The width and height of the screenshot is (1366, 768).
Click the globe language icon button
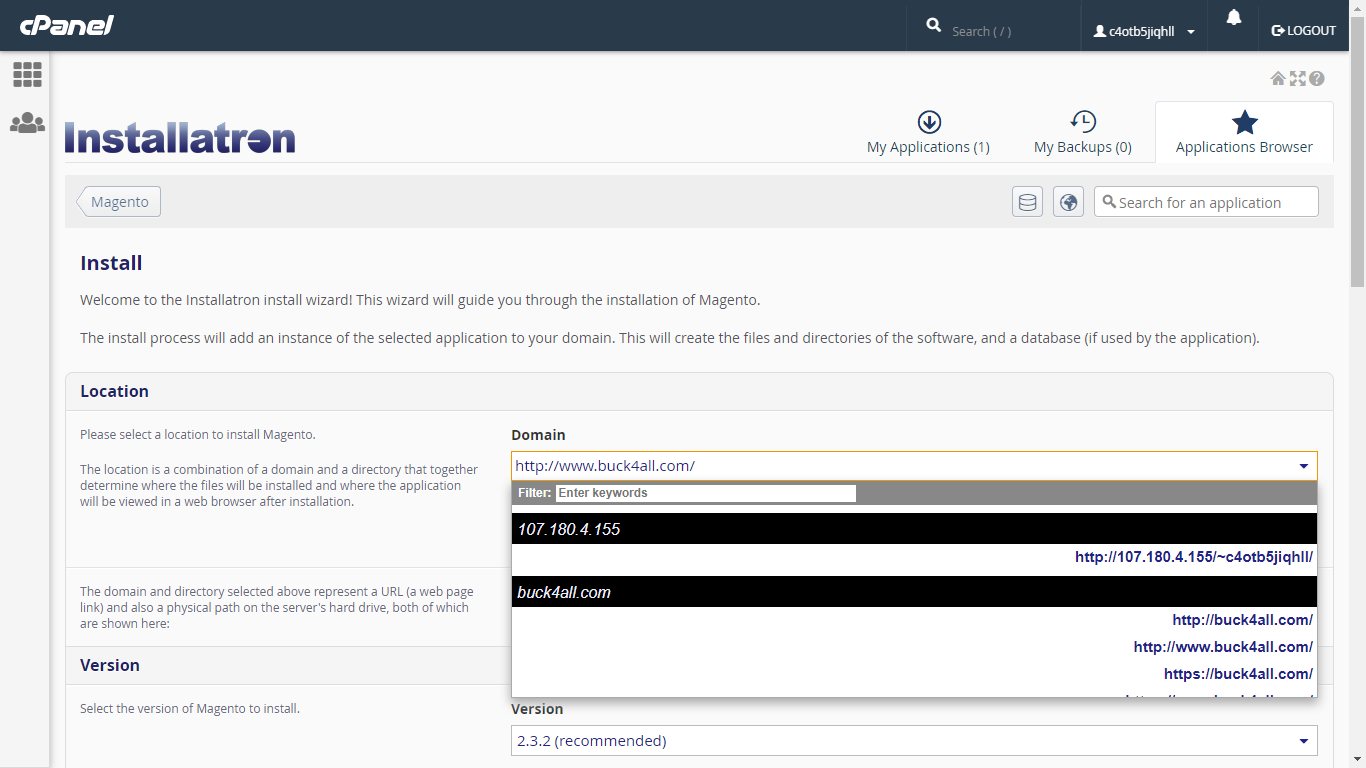coord(1068,202)
